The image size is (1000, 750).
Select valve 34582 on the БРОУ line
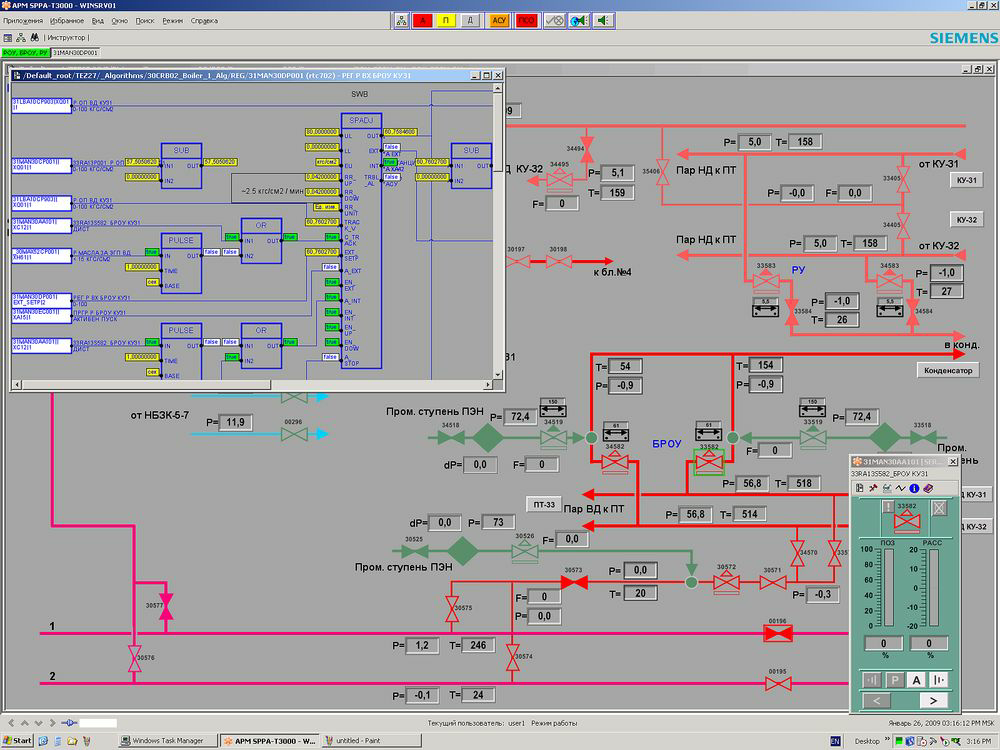(x=615, y=462)
